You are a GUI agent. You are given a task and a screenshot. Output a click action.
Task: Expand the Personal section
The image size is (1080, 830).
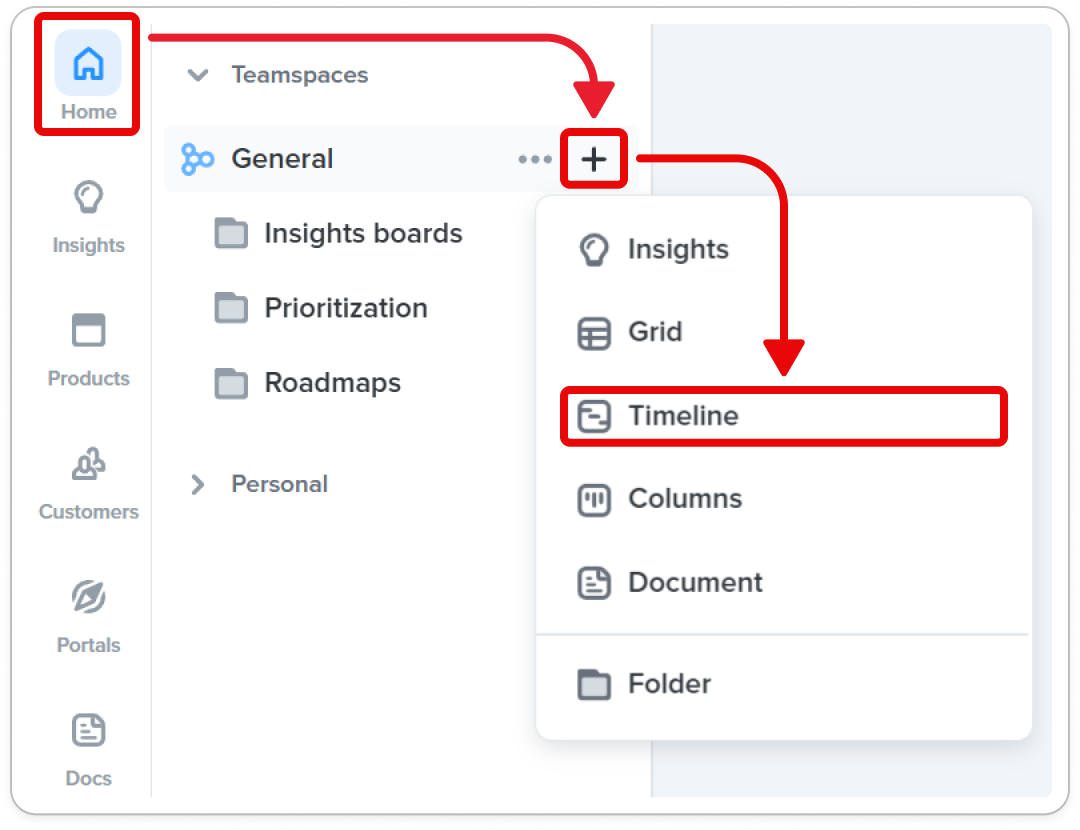click(x=198, y=484)
